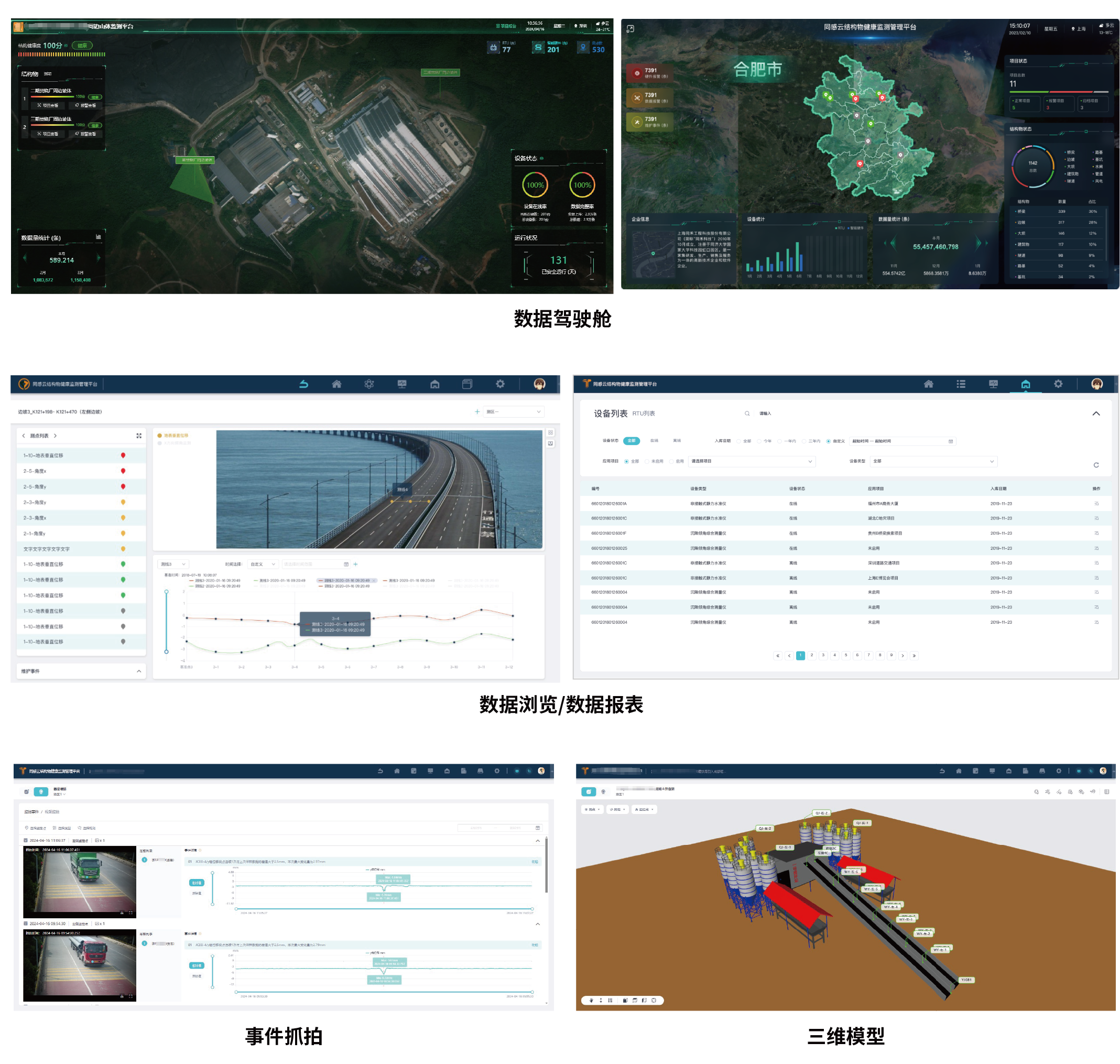The width and height of the screenshot is (1120, 1064).
Task: Open the green truck capture thumbnail
Action: pos(79,882)
